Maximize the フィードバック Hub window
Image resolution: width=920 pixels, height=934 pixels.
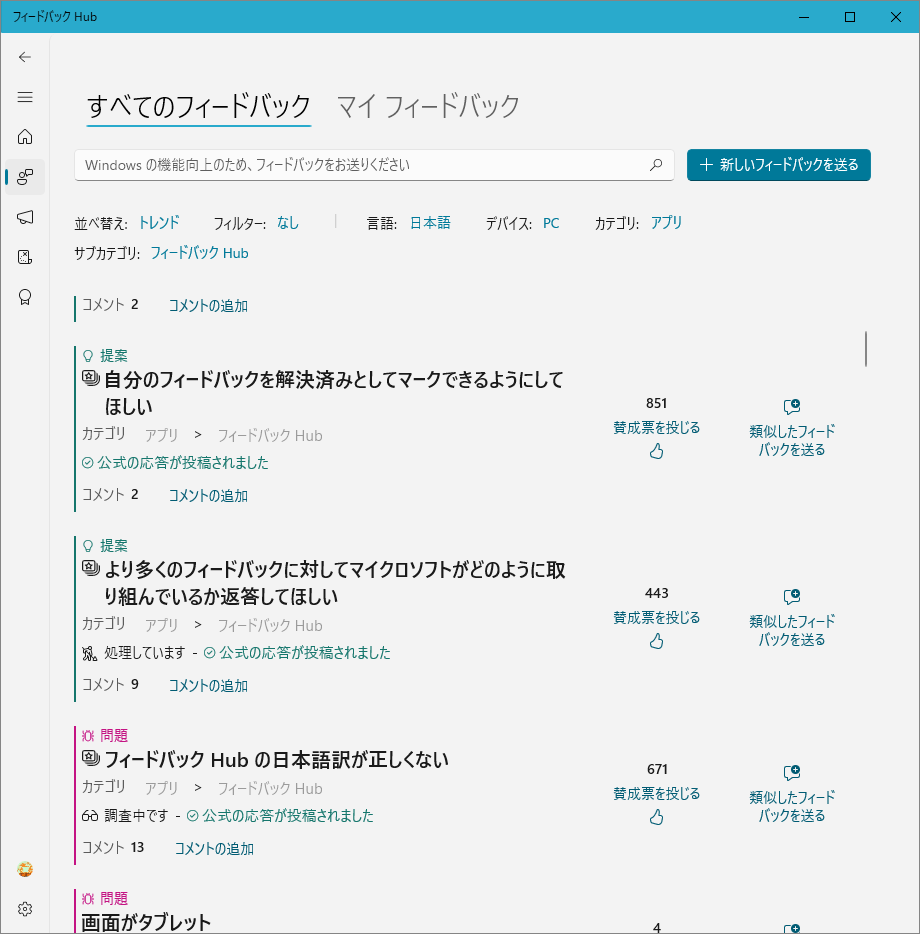click(x=850, y=17)
